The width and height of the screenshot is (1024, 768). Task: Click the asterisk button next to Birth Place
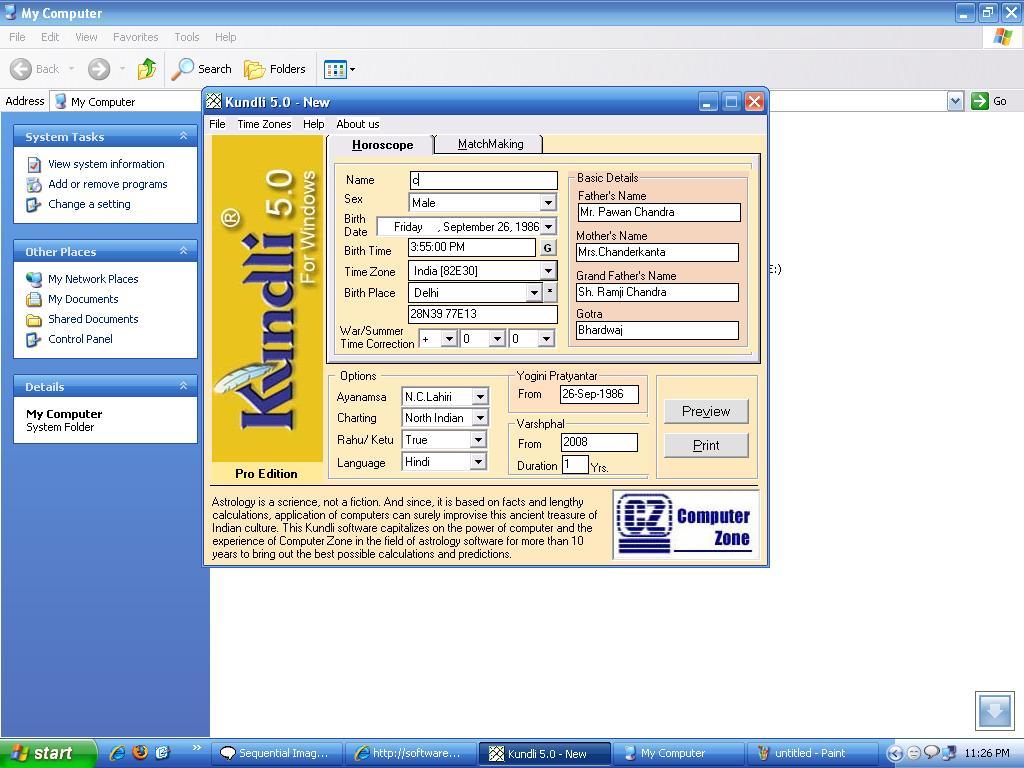coord(549,292)
